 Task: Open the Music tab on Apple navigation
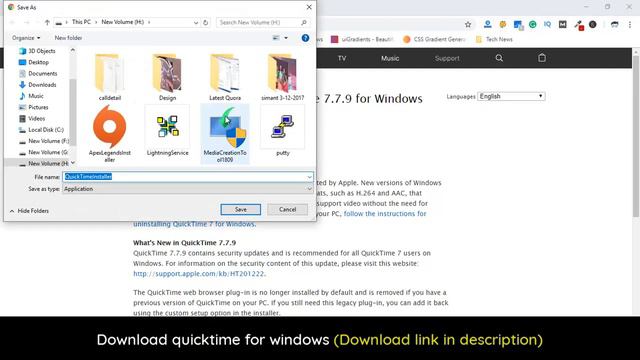[390, 58]
